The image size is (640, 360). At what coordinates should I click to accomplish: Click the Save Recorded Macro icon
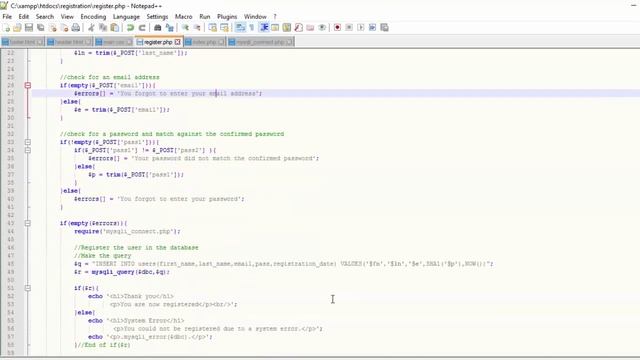384,28
